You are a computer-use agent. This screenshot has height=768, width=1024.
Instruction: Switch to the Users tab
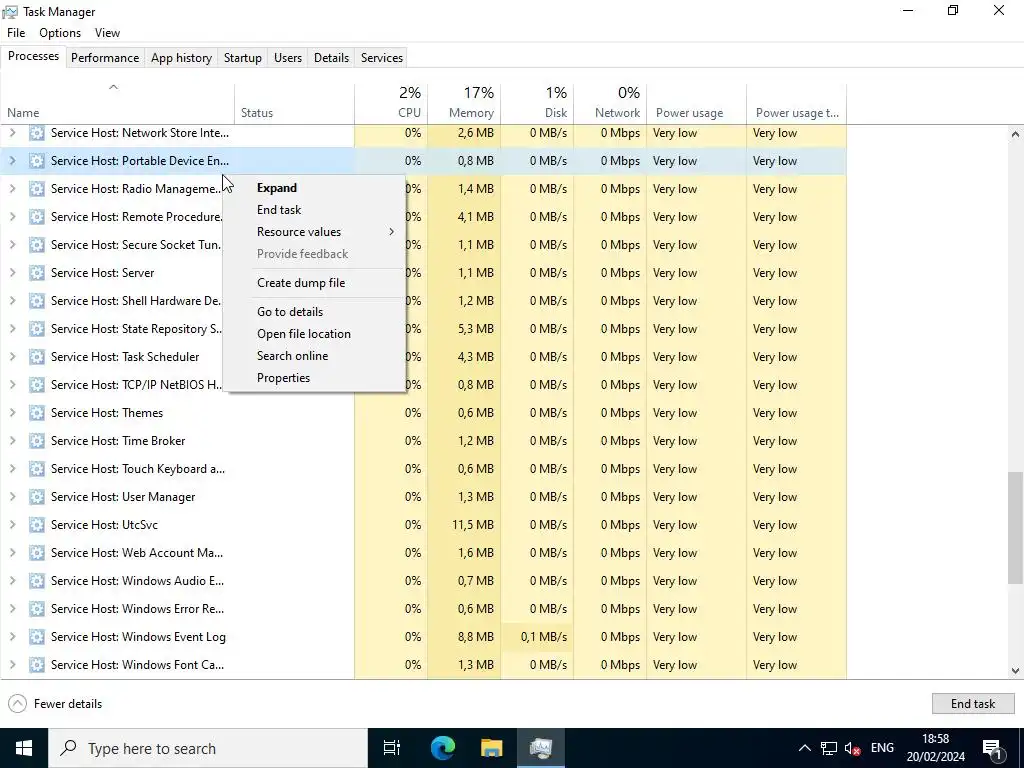click(288, 57)
